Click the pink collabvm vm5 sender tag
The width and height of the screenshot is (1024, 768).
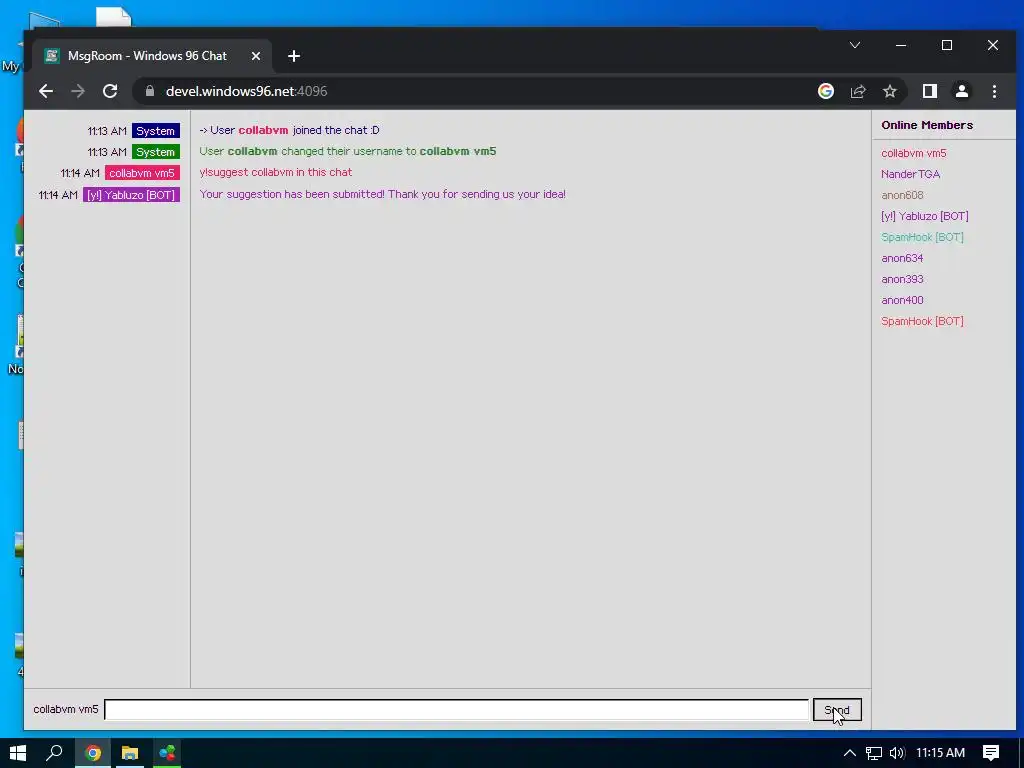142,173
